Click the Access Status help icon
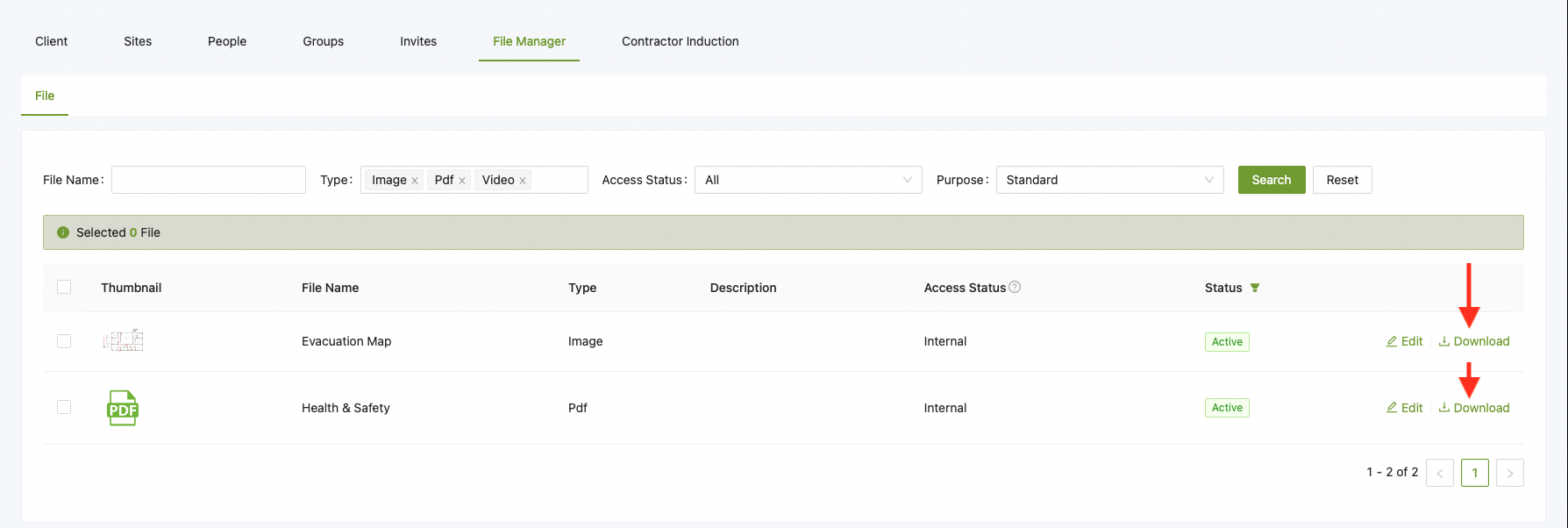 click(x=1015, y=287)
